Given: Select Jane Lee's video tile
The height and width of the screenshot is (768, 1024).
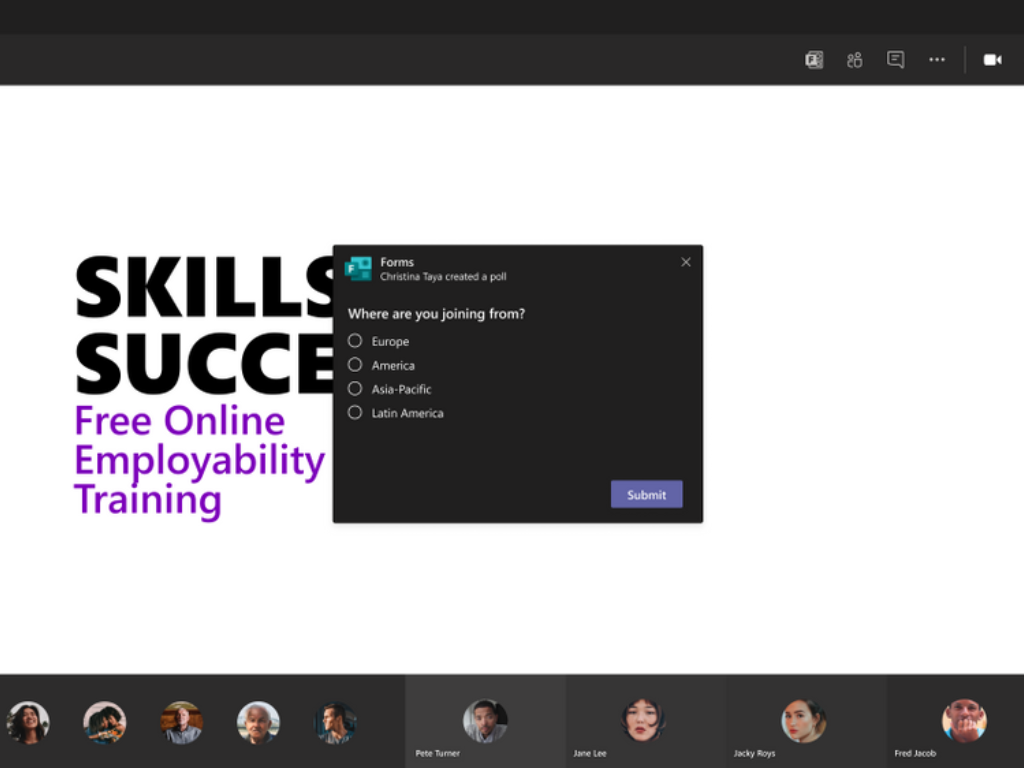Looking at the screenshot, I should coord(645,721).
